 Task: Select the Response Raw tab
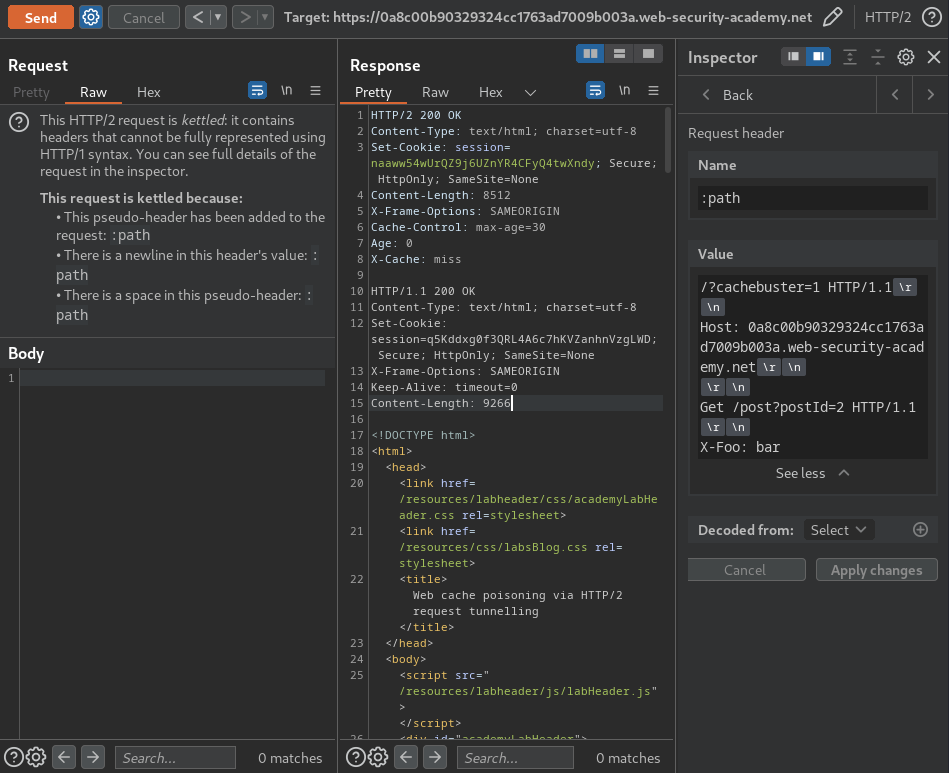(x=435, y=92)
